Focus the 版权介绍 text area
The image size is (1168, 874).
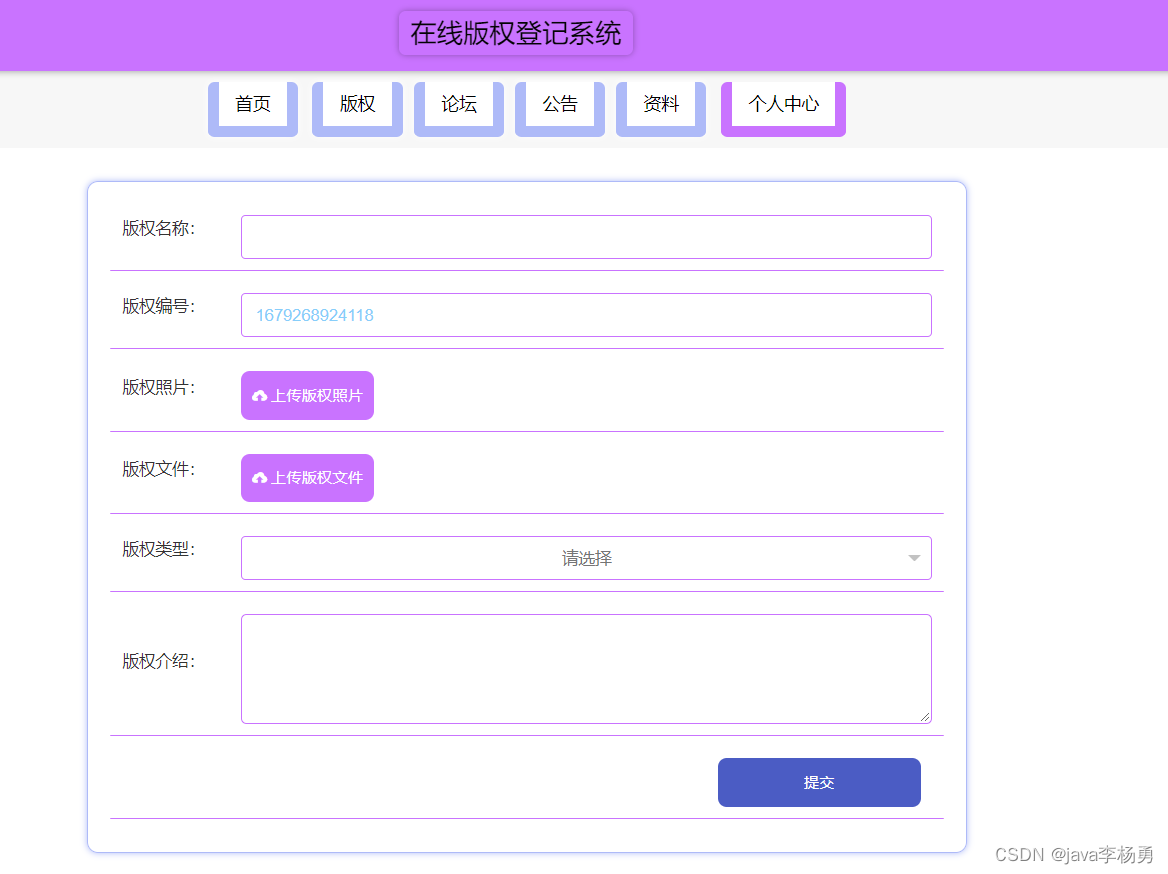pyautogui.click(x=586, y=669)
